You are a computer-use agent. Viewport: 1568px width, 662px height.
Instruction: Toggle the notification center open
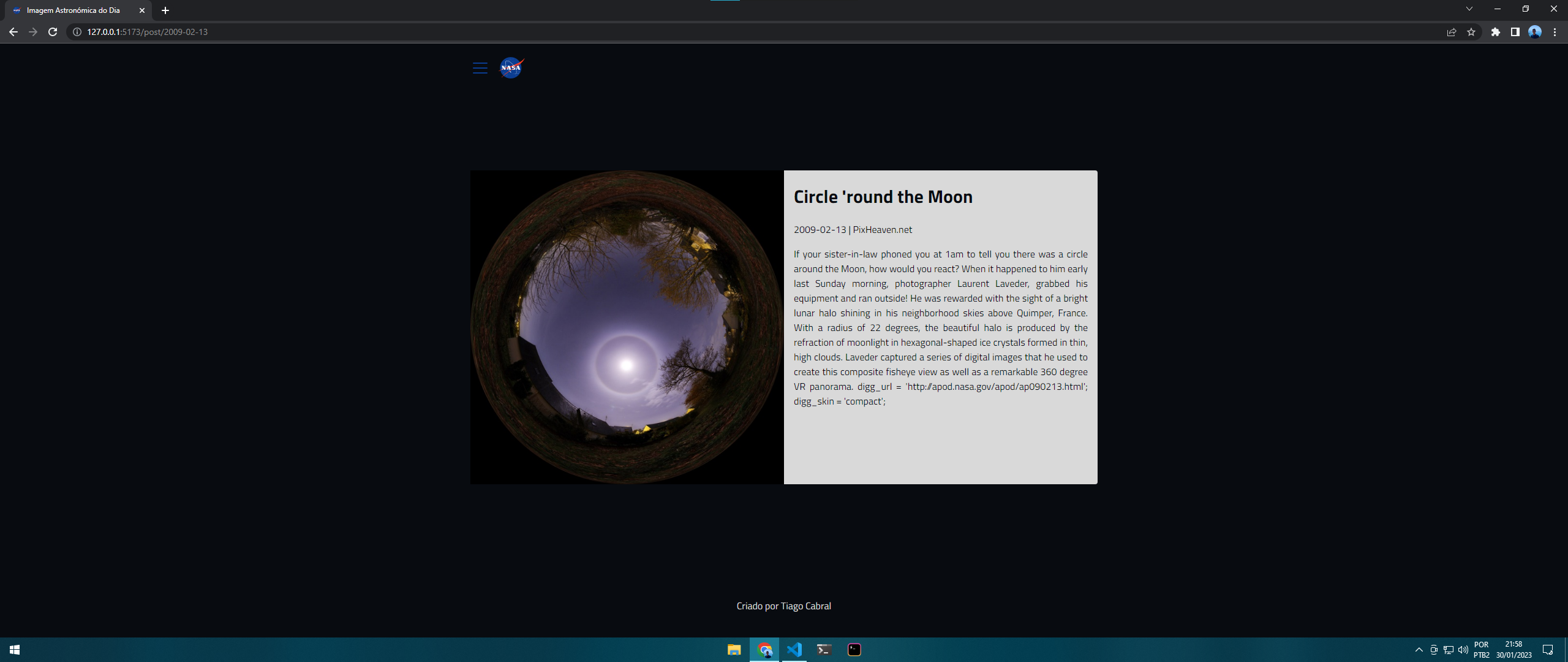1549,650
